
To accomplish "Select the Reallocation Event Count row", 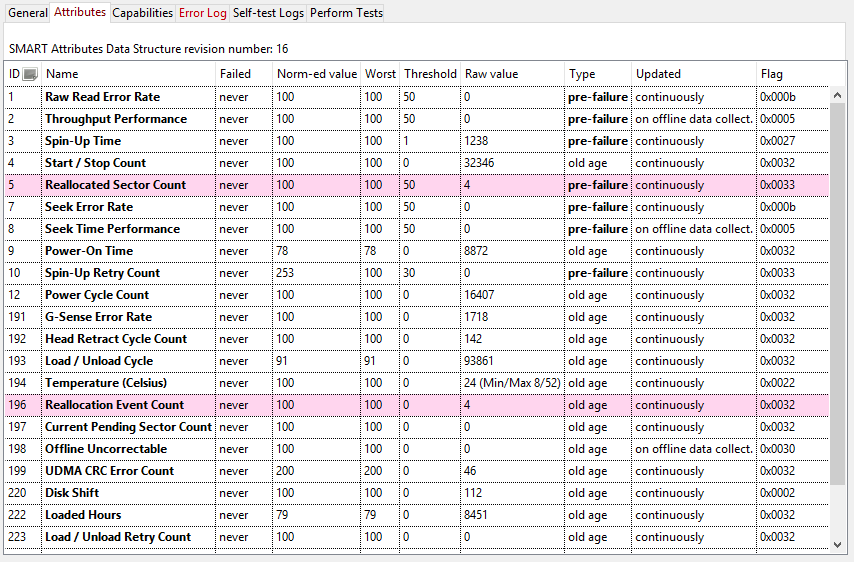I will (x=114, y=405).
